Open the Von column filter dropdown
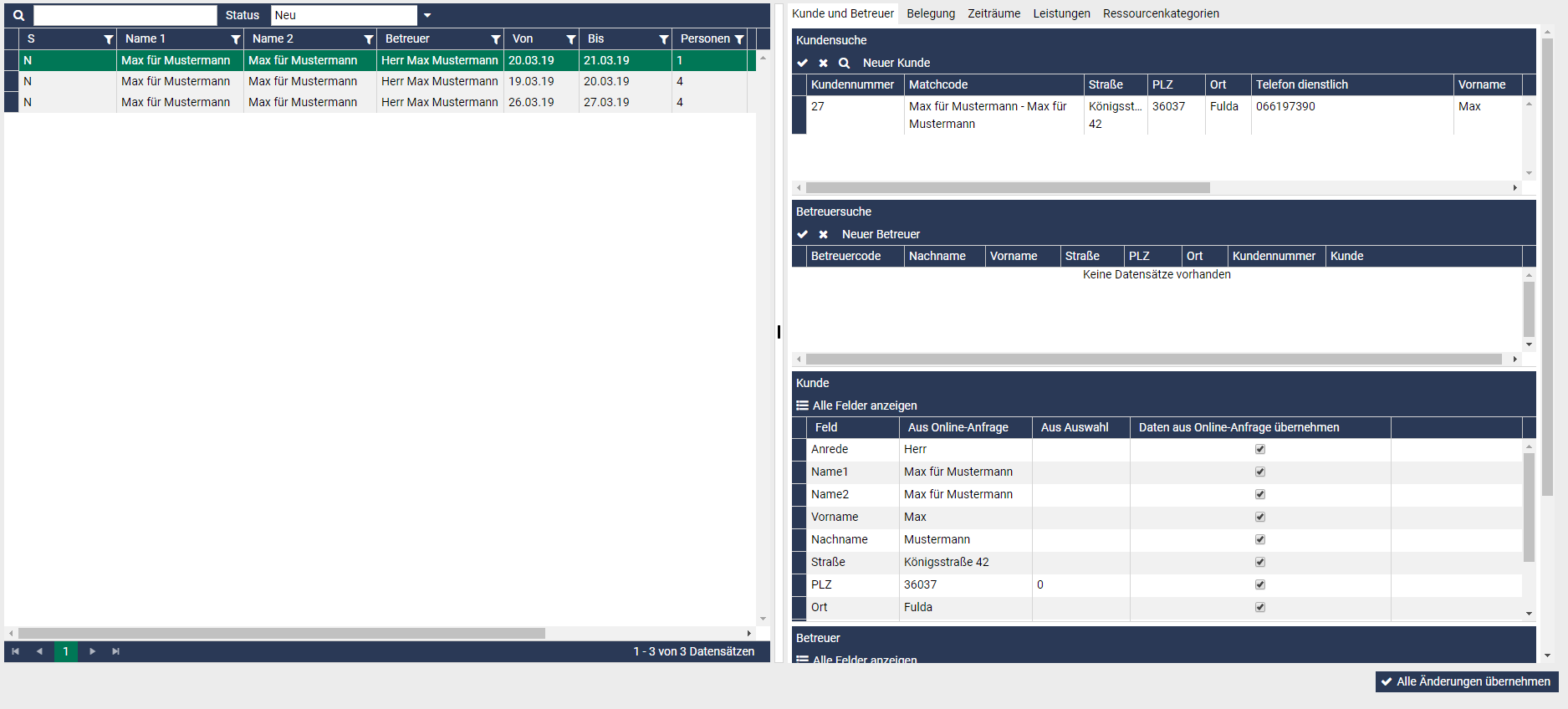 [571, 39]
